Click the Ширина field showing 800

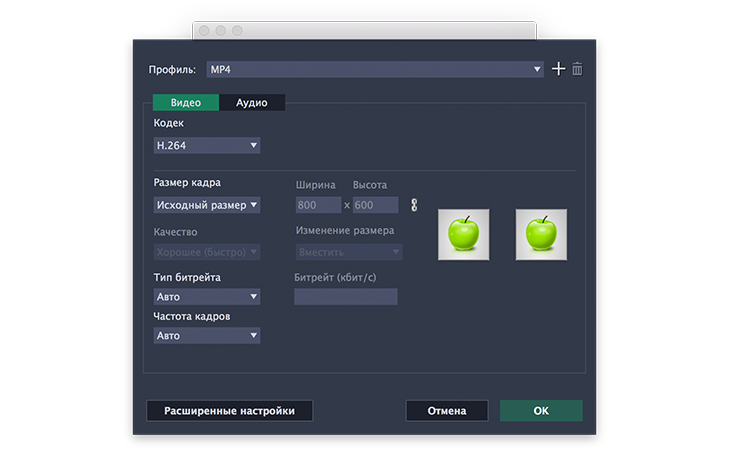[x=317, y=205]
